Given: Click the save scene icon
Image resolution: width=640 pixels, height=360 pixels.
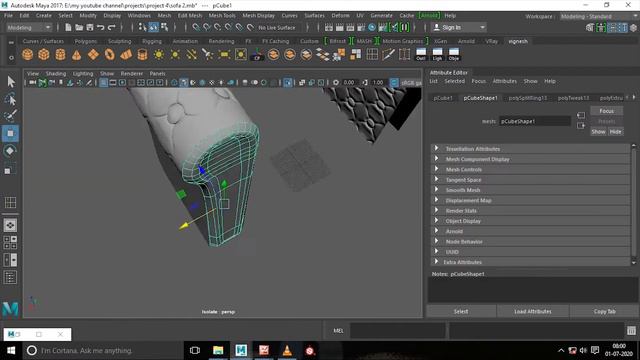Looking at the screenshot, I should point(89,27).
